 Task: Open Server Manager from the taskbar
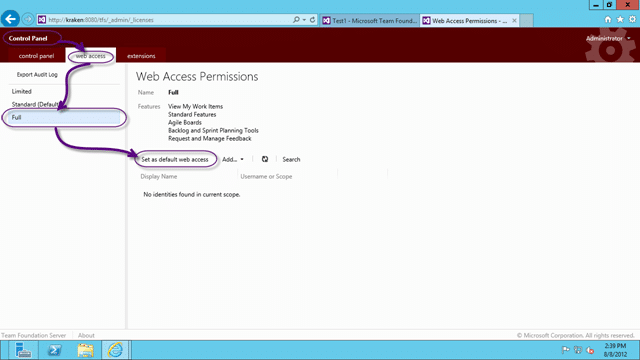(x=23, y=350)
